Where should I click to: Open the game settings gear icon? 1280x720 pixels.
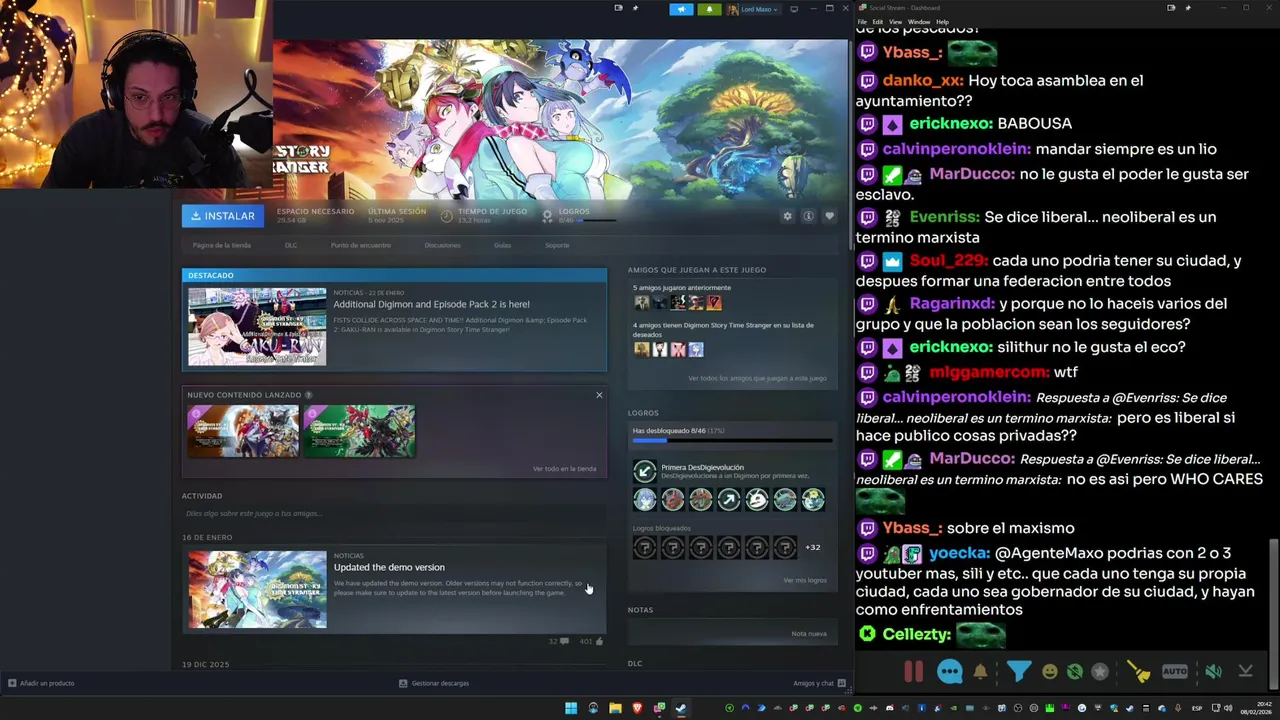(x=787, y=216)
